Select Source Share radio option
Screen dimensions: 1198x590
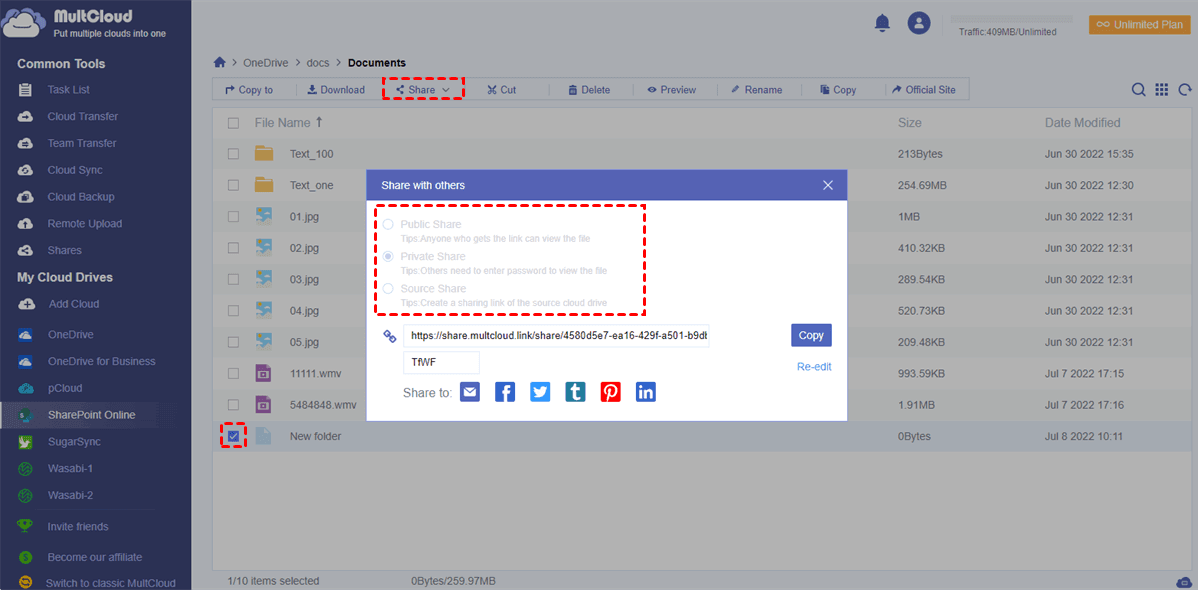[389, 289]
